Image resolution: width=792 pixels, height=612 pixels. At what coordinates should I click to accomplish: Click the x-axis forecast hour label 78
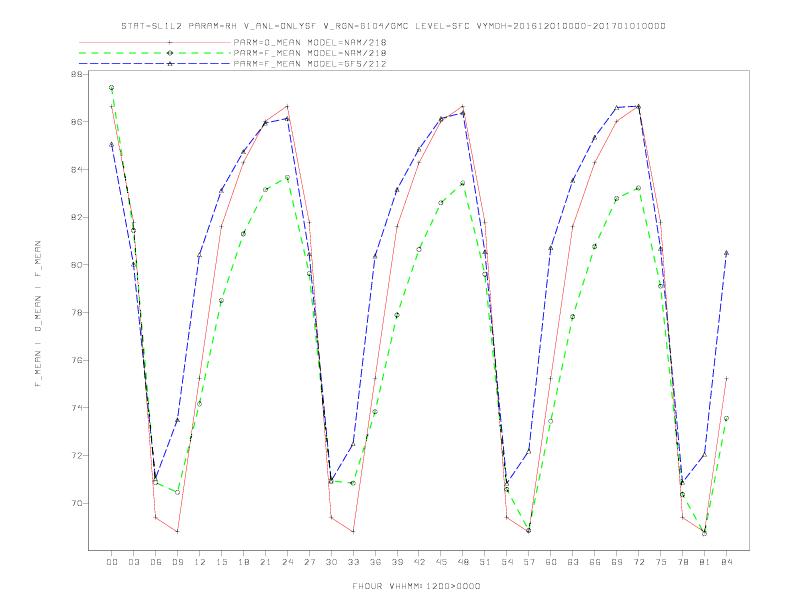click(x=682, y=562)
